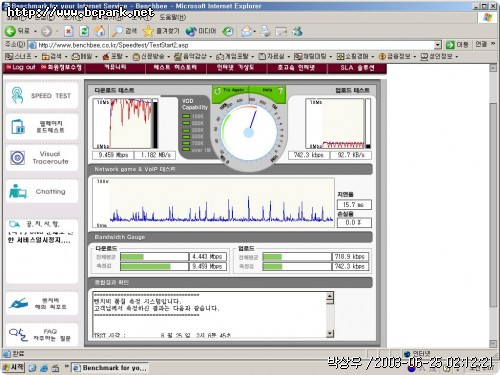Click the Log out link
The image size is (500, 375).
pyautogui.click(x=21, y=67)
